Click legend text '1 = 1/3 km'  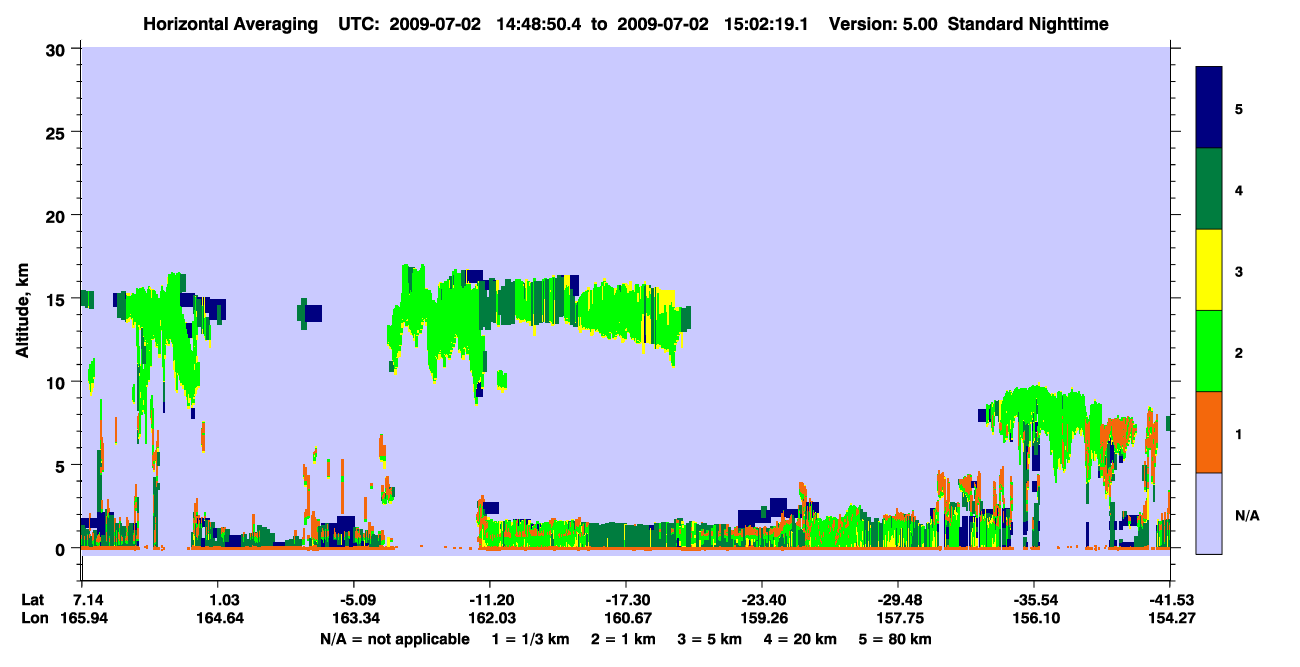point(531,638)
